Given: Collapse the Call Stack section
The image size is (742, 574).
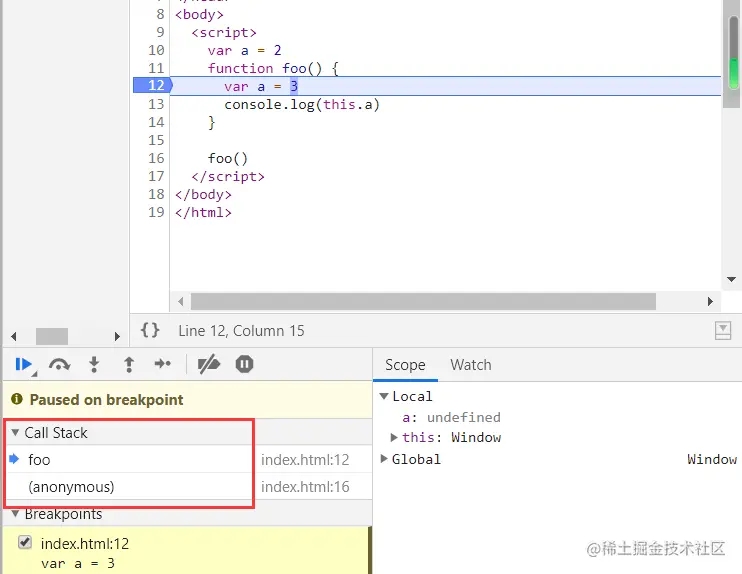Looking at the screenshot, I should 15,433.
